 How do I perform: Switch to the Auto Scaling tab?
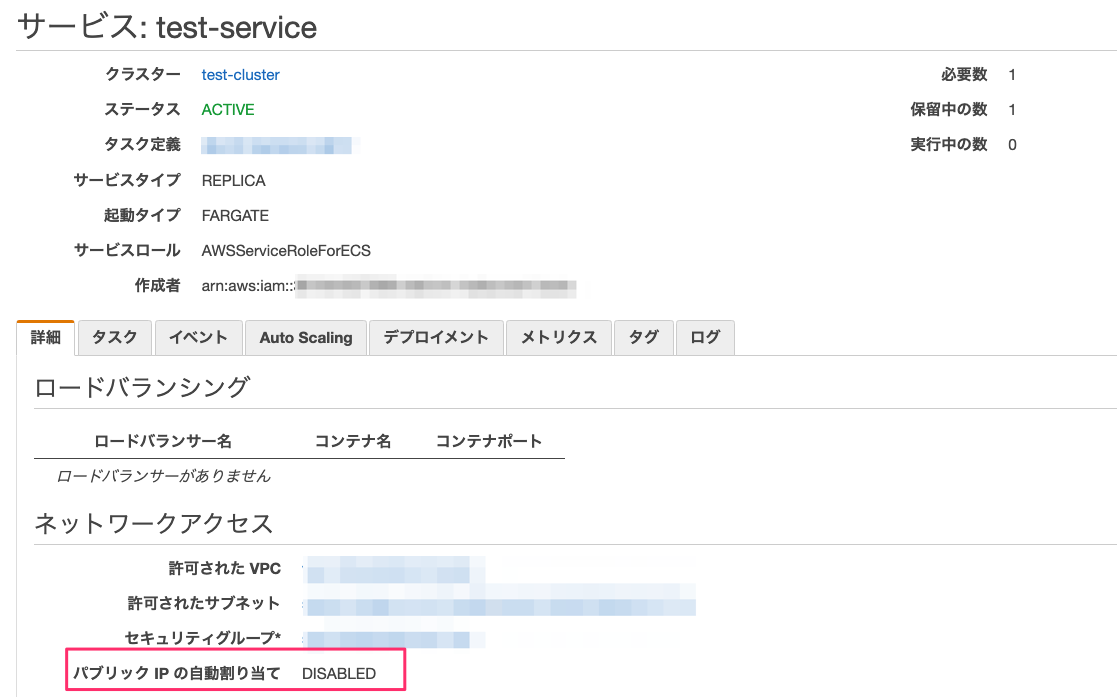tap(305, 338)
